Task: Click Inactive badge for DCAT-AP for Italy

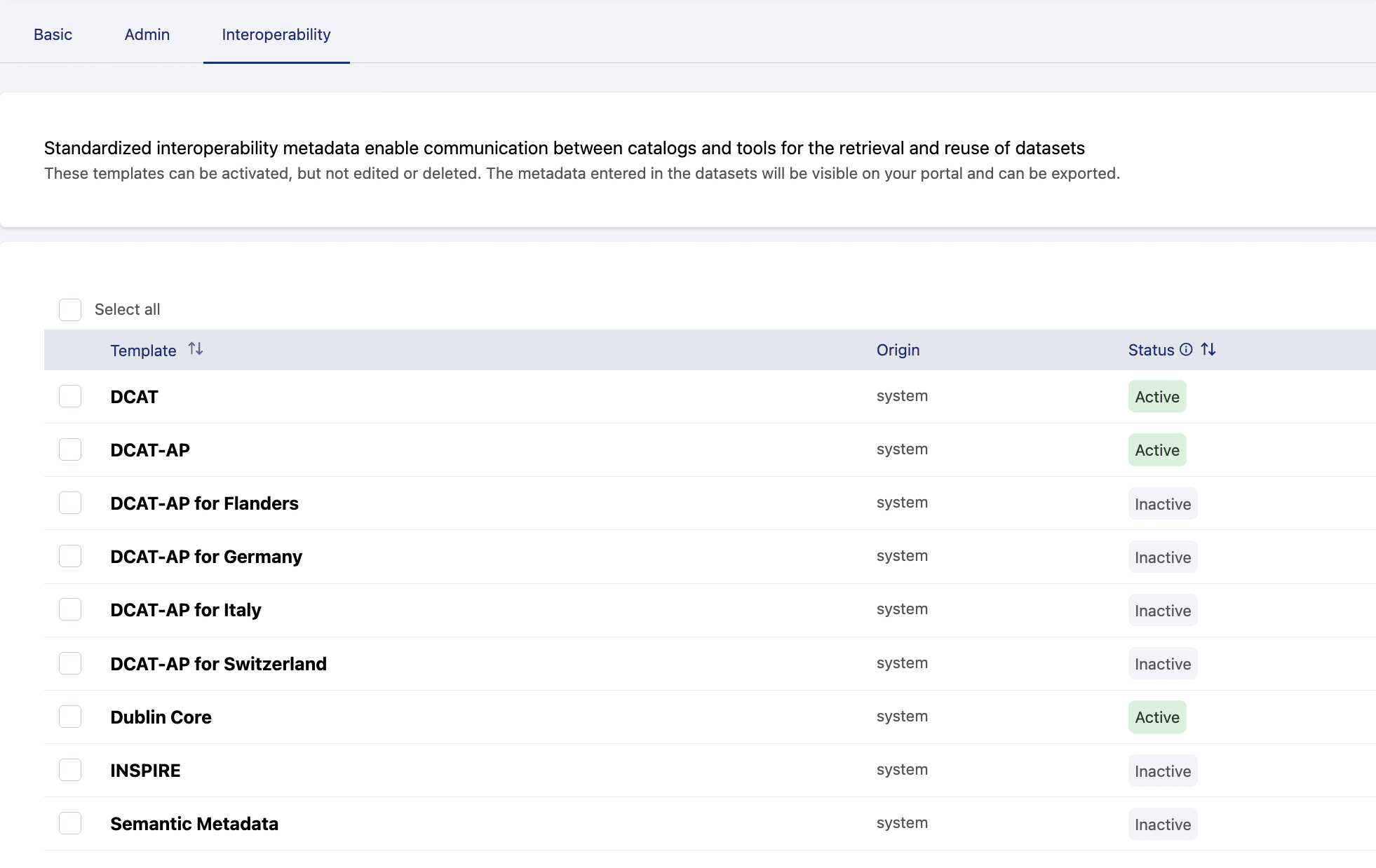Action: coord(1163,611)
